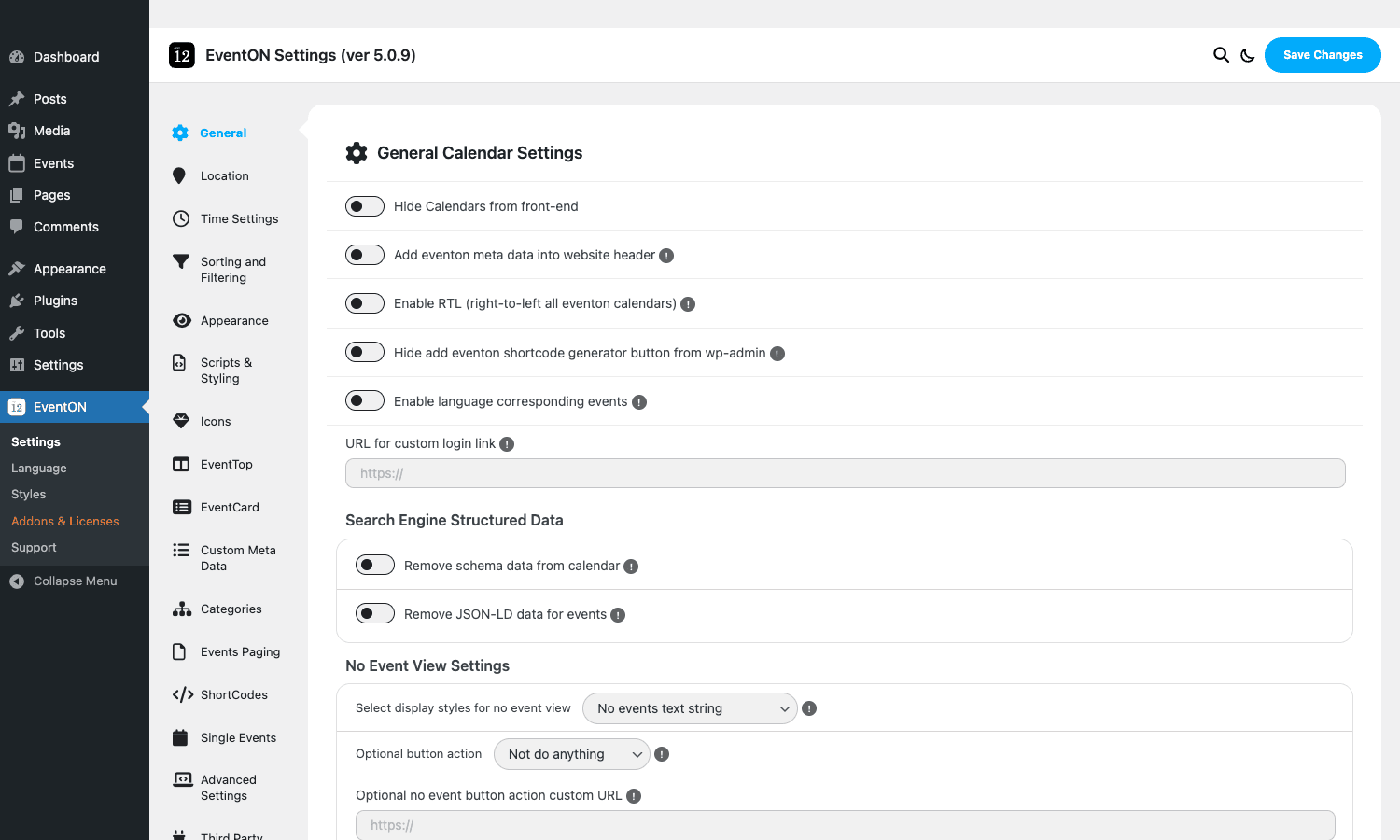Click the search magnifier icon in header
The height and width of the screenshot is (840, 1400).
click(x=1221, y=55)
